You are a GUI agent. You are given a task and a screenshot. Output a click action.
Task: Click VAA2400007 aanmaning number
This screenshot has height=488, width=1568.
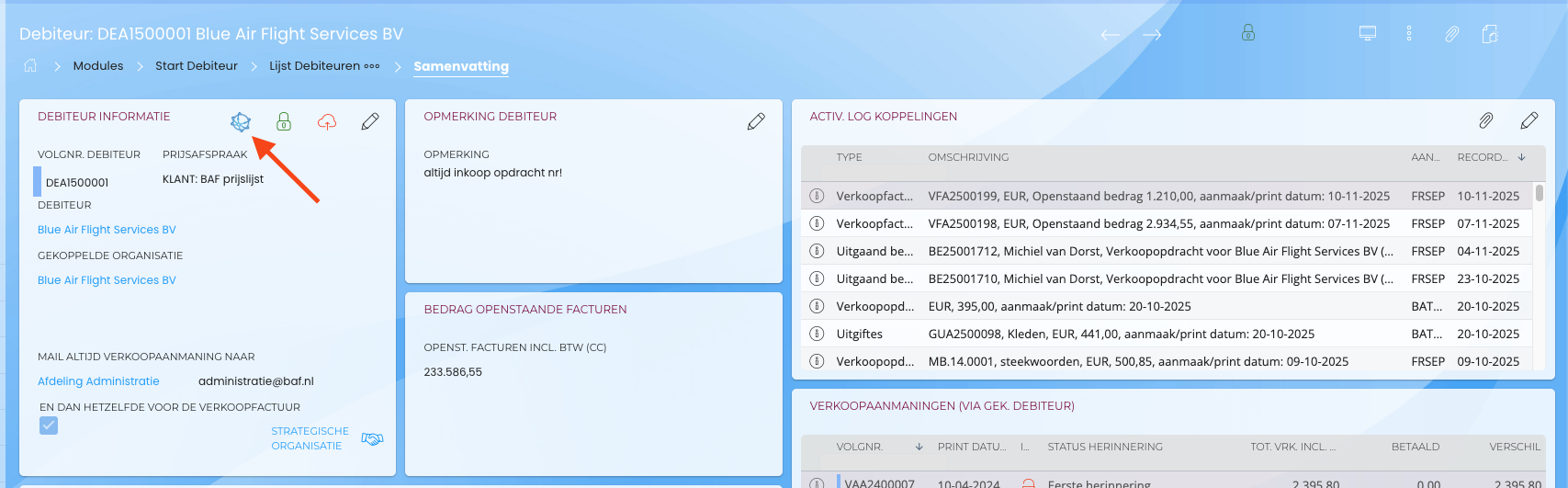(879, 483)
